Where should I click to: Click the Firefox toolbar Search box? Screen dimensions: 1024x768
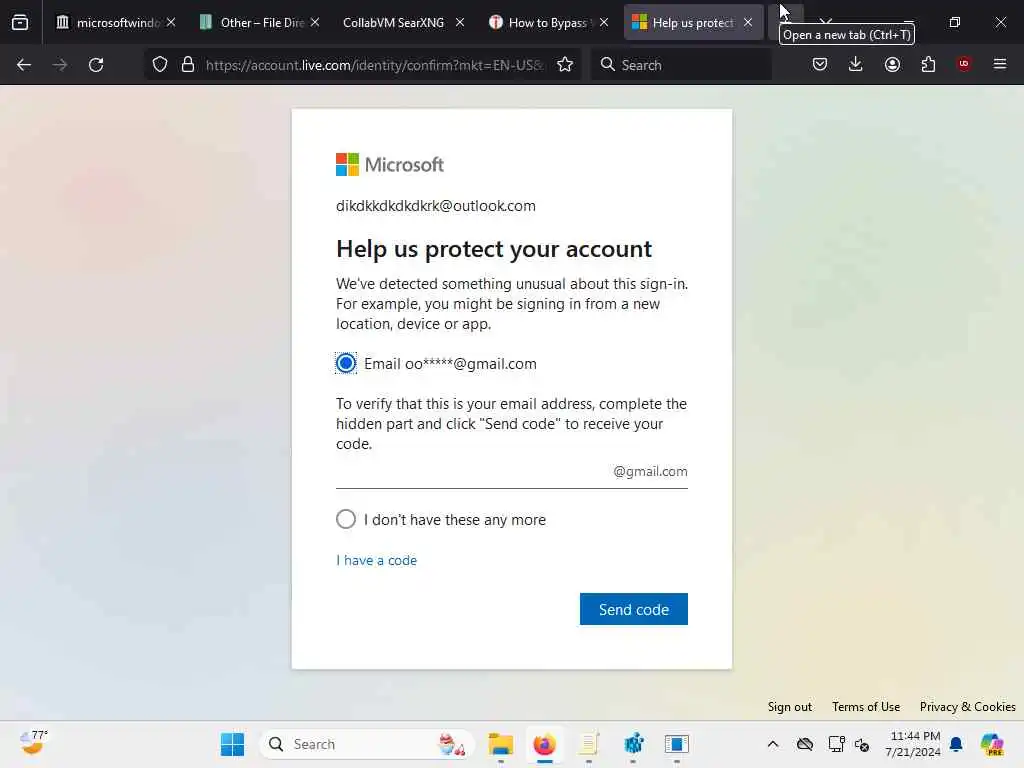pyautogui.click(x=681, y=65)
